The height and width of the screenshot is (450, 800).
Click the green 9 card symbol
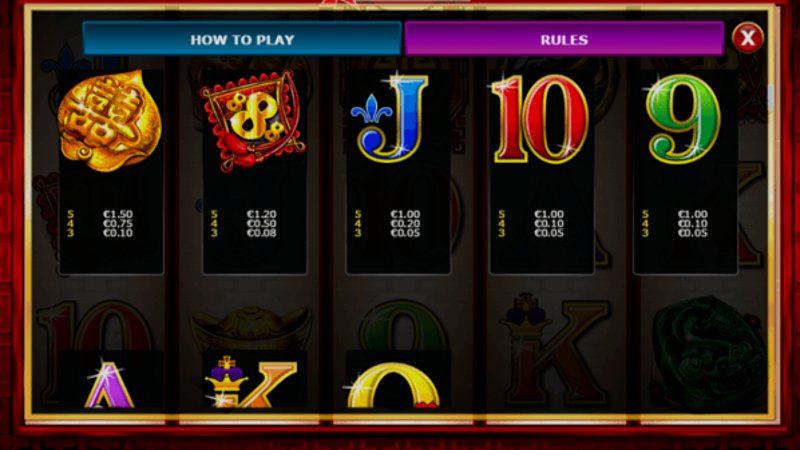[683, 118]
